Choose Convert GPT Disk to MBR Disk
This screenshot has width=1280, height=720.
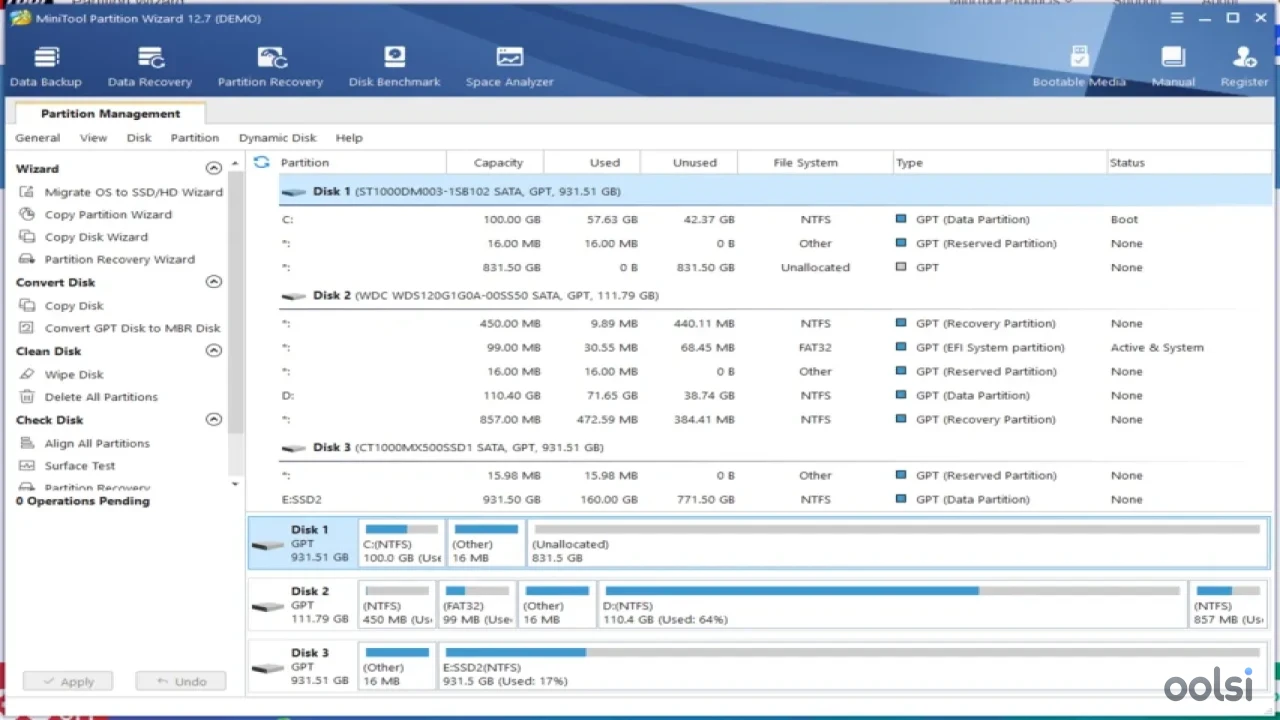click(120, 328)
